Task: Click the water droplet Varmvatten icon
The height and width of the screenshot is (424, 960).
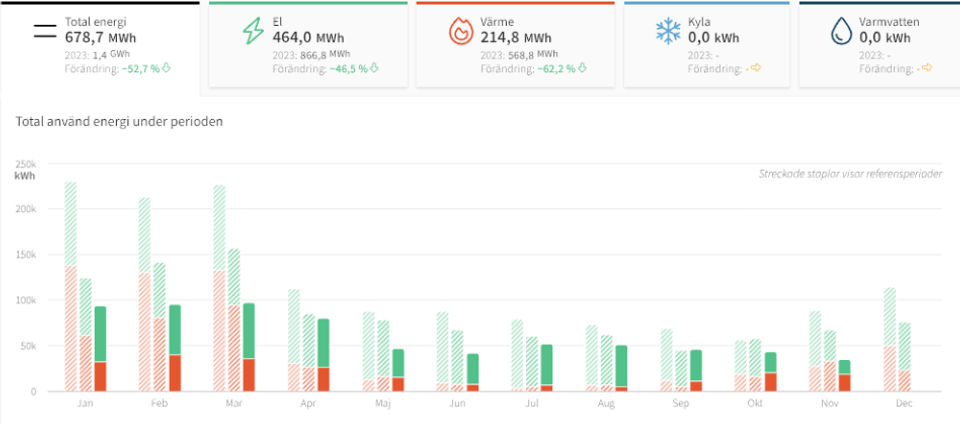Action: (x=840, y=32)
